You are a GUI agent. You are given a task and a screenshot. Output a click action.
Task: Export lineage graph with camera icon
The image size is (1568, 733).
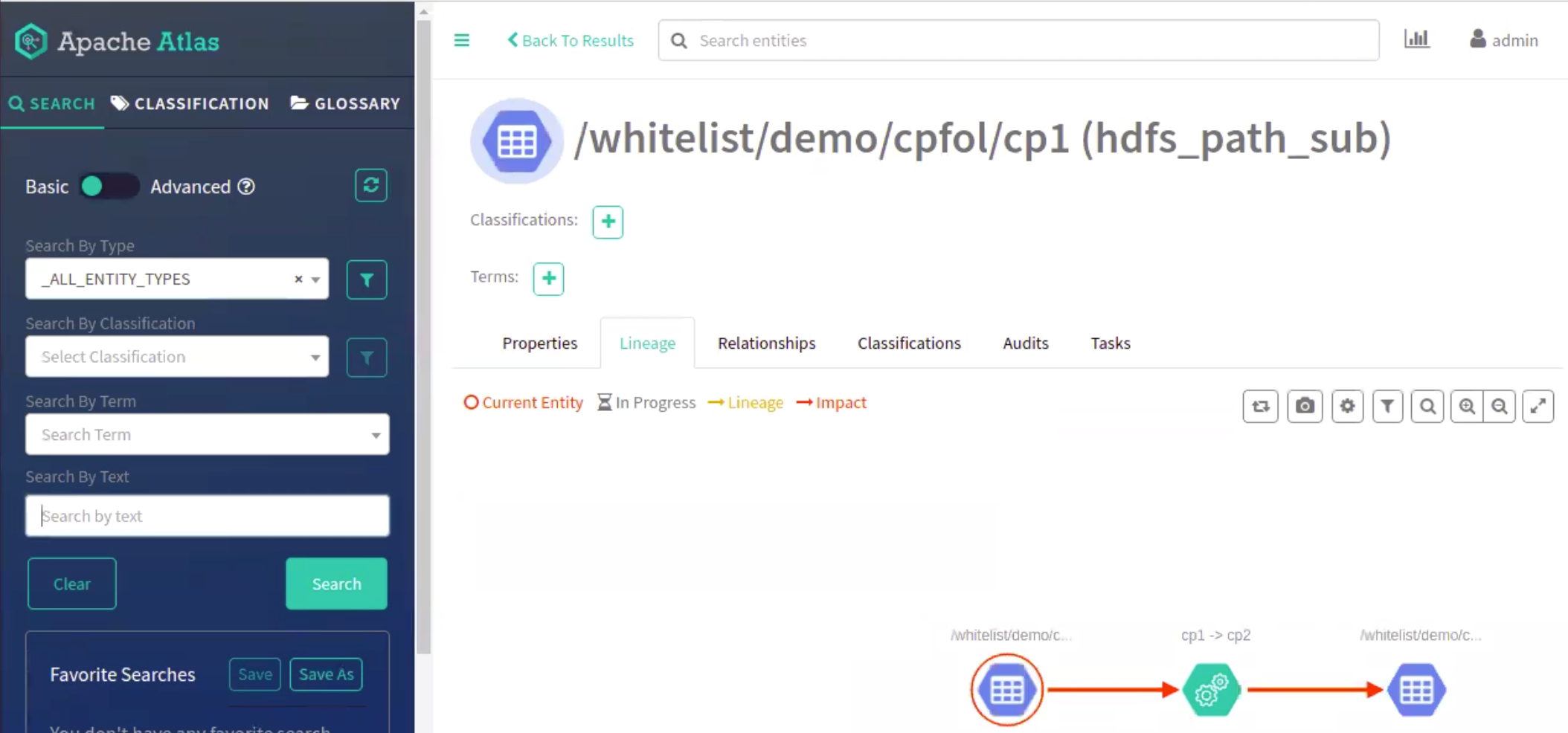[x=1304, y=406]
